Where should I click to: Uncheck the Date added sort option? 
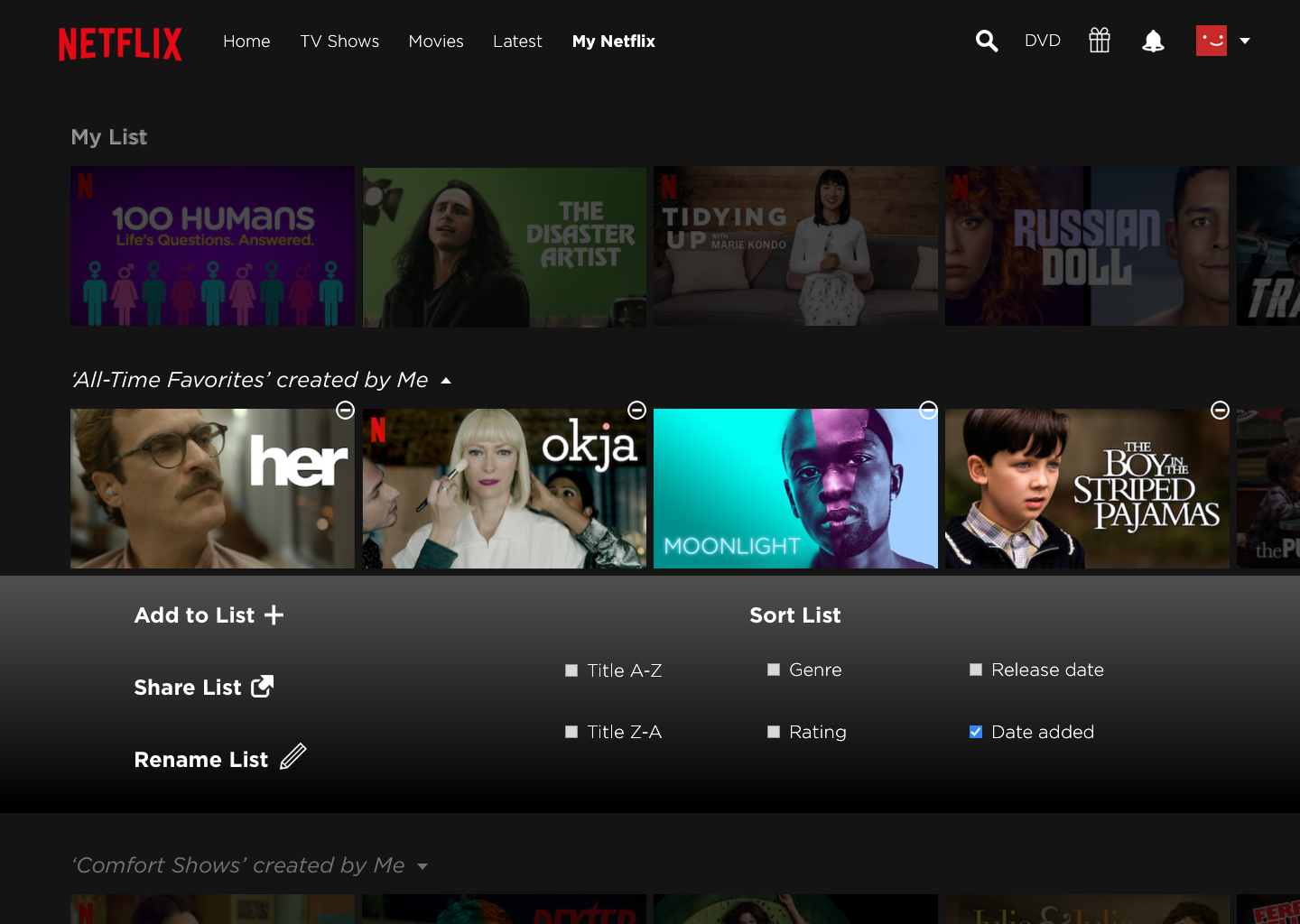coord(975,732)
